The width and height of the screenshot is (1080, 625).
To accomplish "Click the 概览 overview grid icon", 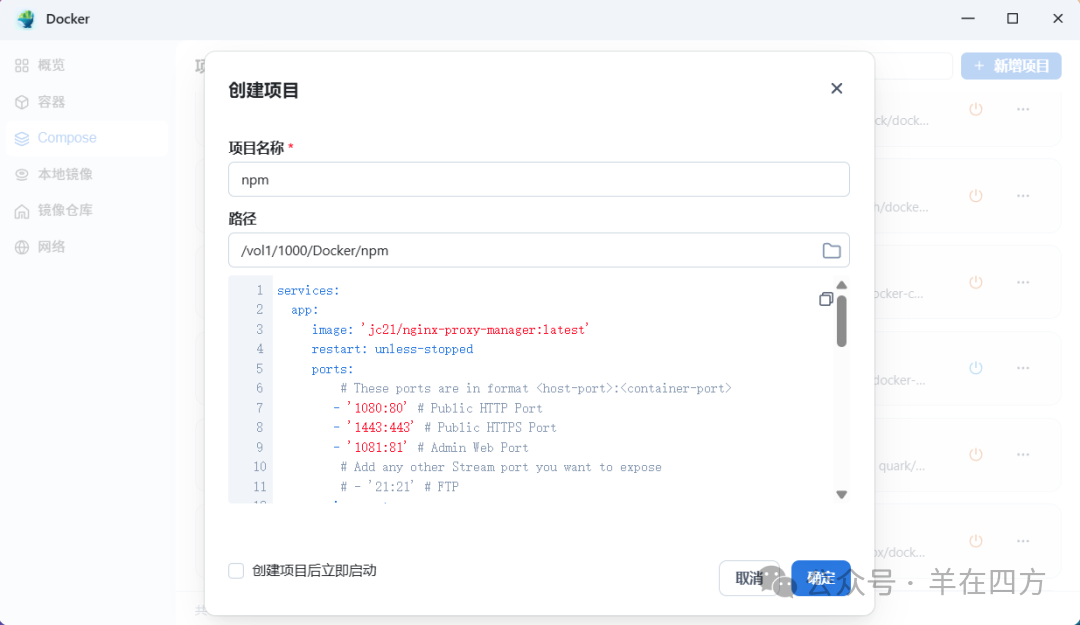I will pyautogui.click(x=22, y=66).
